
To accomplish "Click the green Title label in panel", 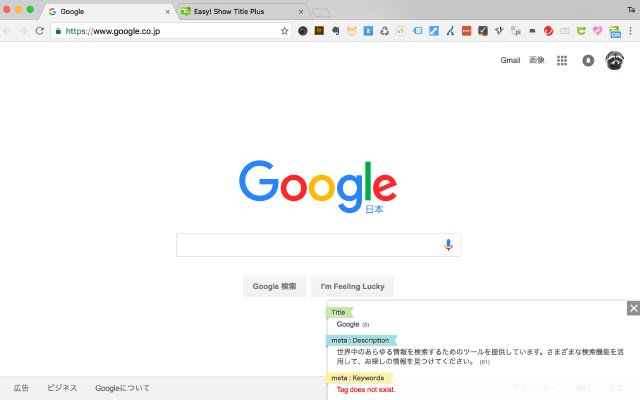I will pyautogui.click(x=339, y=312).
